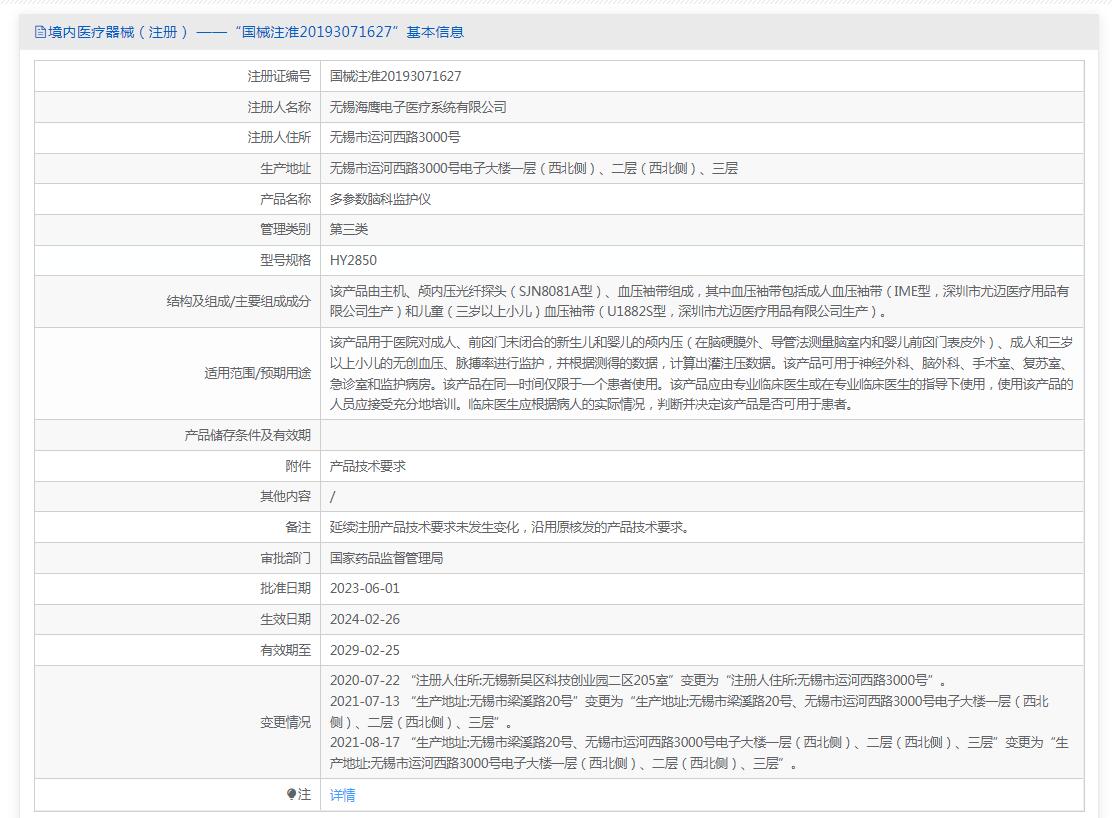Click the model specification HY2850
The image size is (1112, 818).
click(353, 260)
